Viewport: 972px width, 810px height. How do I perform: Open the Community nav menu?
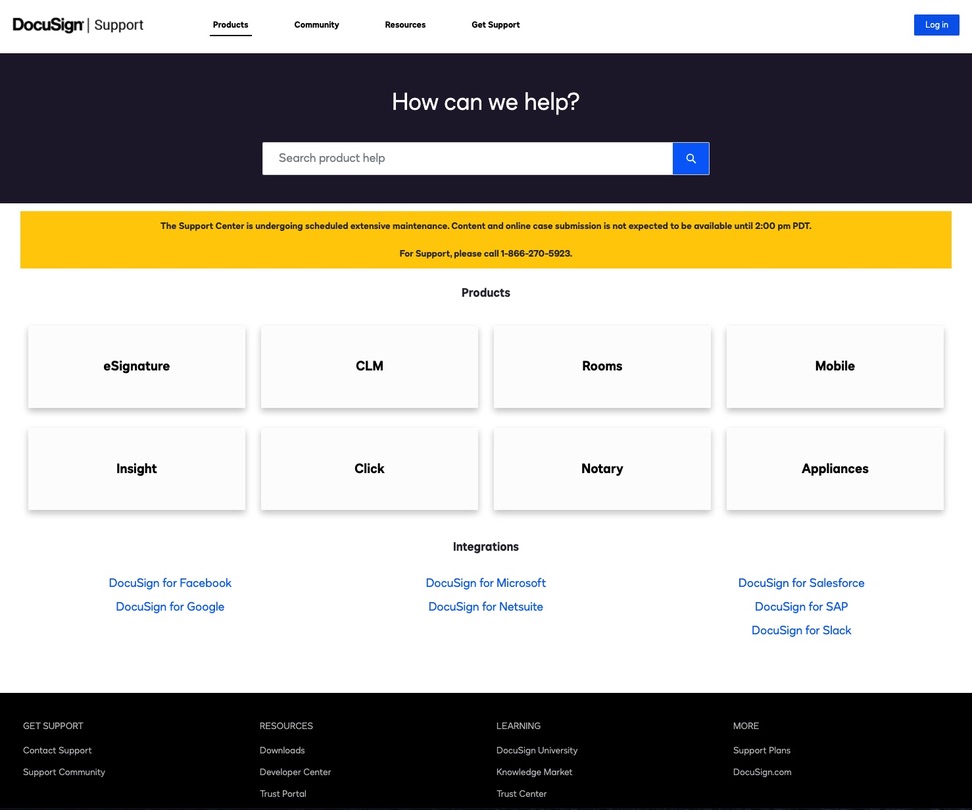[x=317, y=25]
